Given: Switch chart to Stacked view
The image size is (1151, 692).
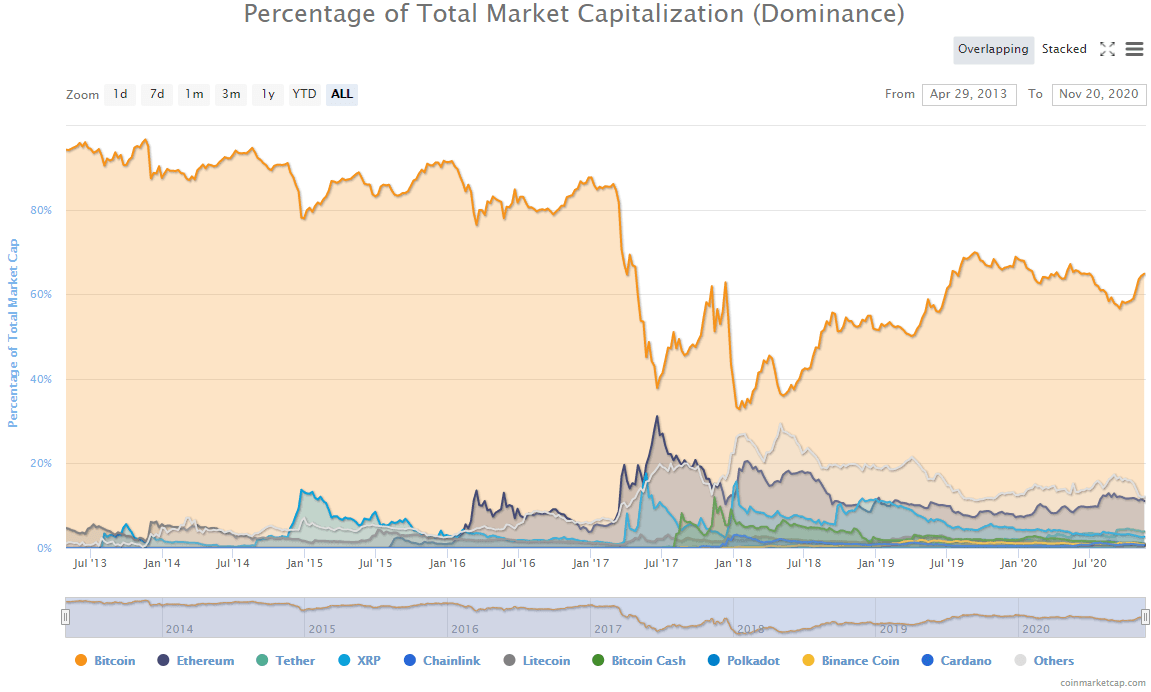Looking at the screenshot, I should (1064, 48).
